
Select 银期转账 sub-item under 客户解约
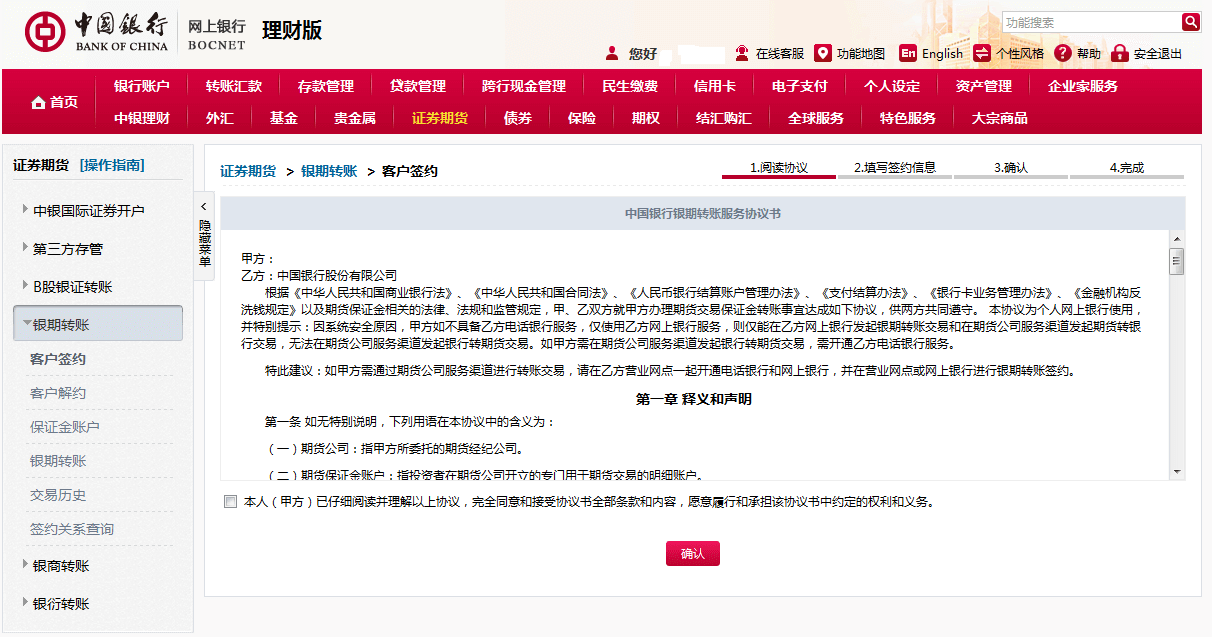pyautogui.click(x=58, y=461)
